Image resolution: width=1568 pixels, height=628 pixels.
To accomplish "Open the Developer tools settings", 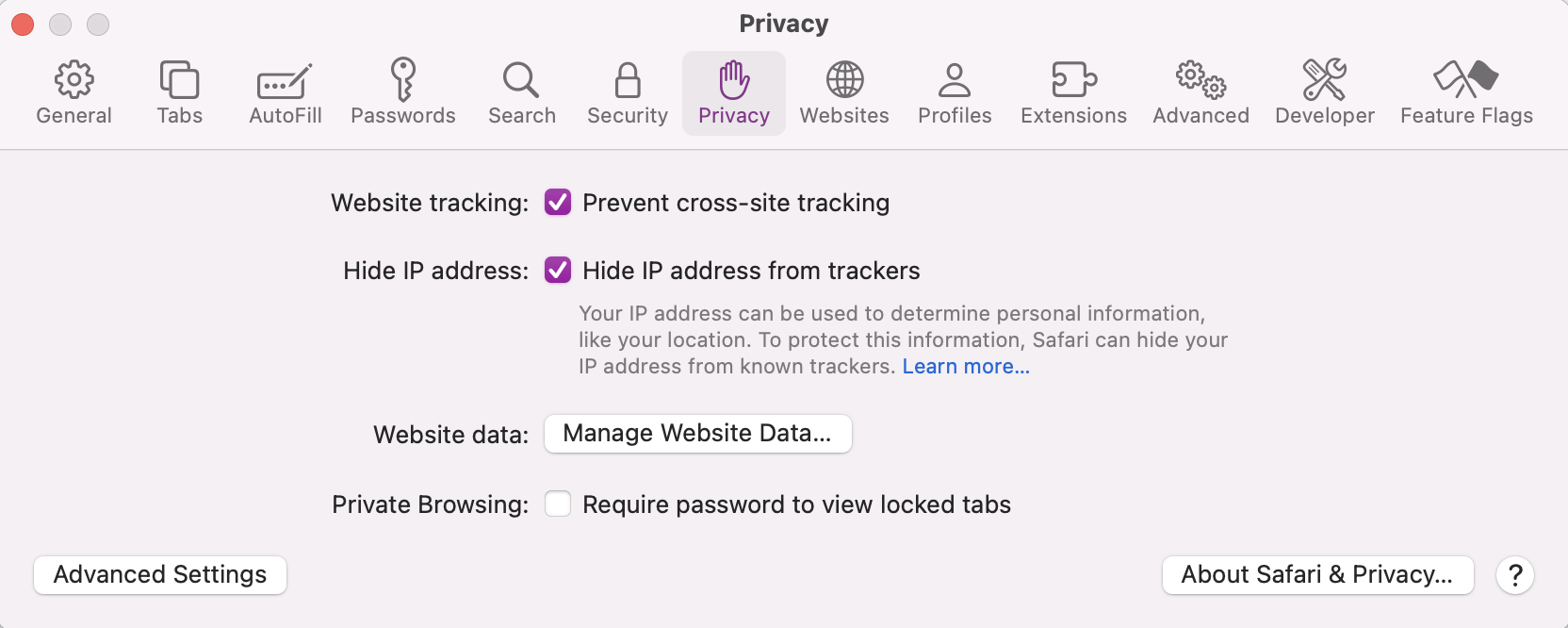I will click(x=1324, y=91).
